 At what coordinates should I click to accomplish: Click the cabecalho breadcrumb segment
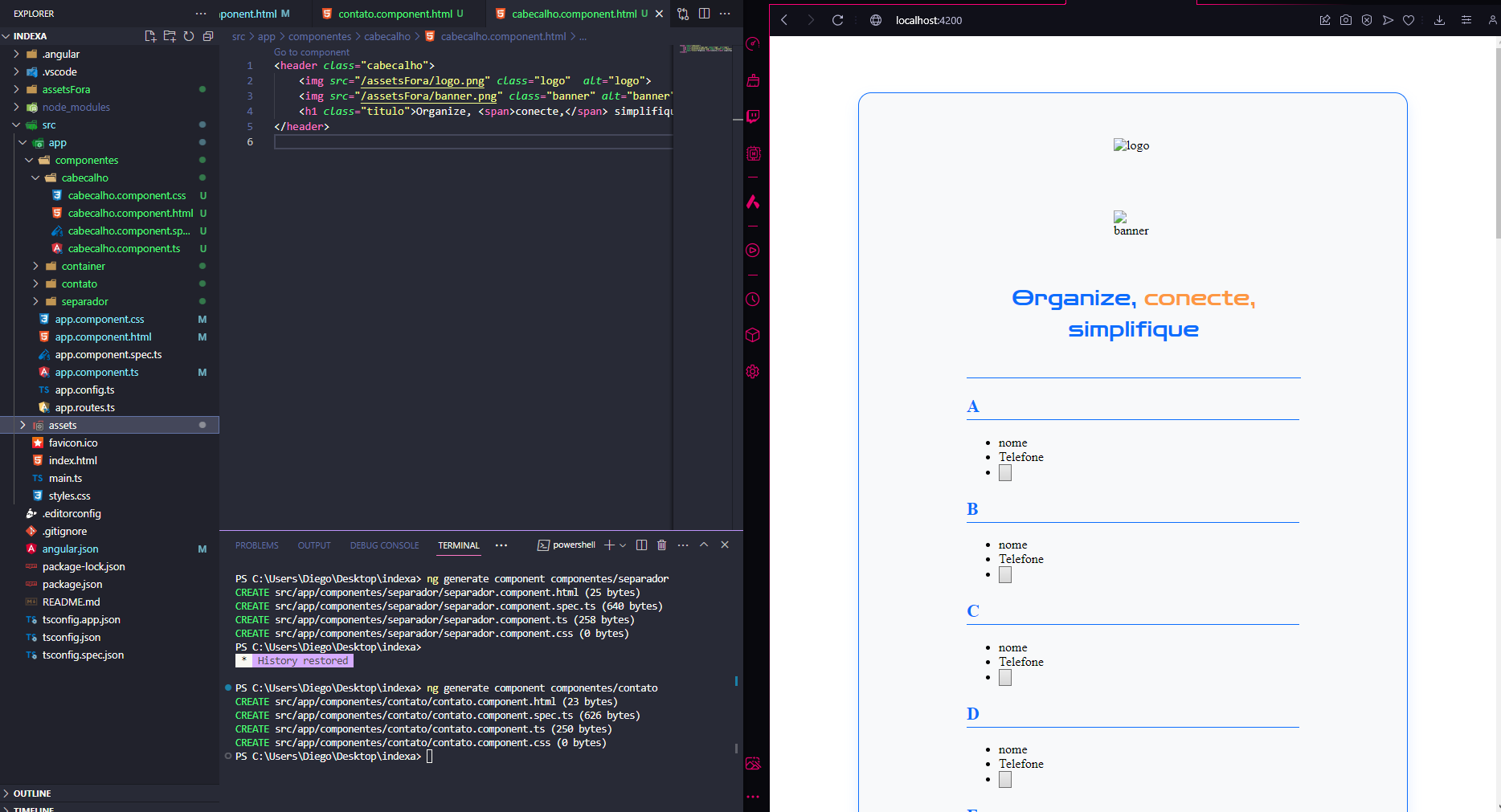click(x=387, y=36)
